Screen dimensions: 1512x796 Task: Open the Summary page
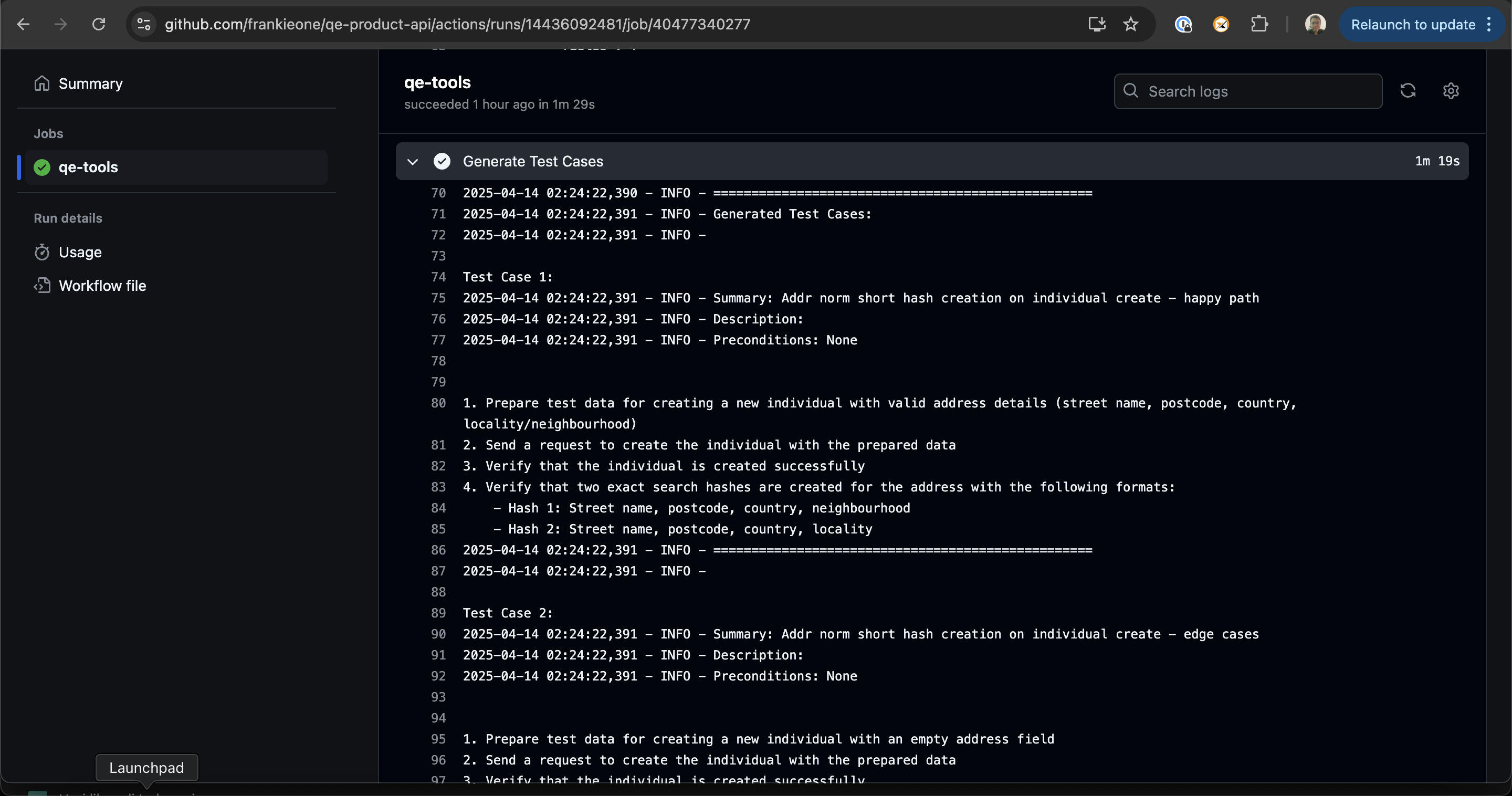[90, 83]
